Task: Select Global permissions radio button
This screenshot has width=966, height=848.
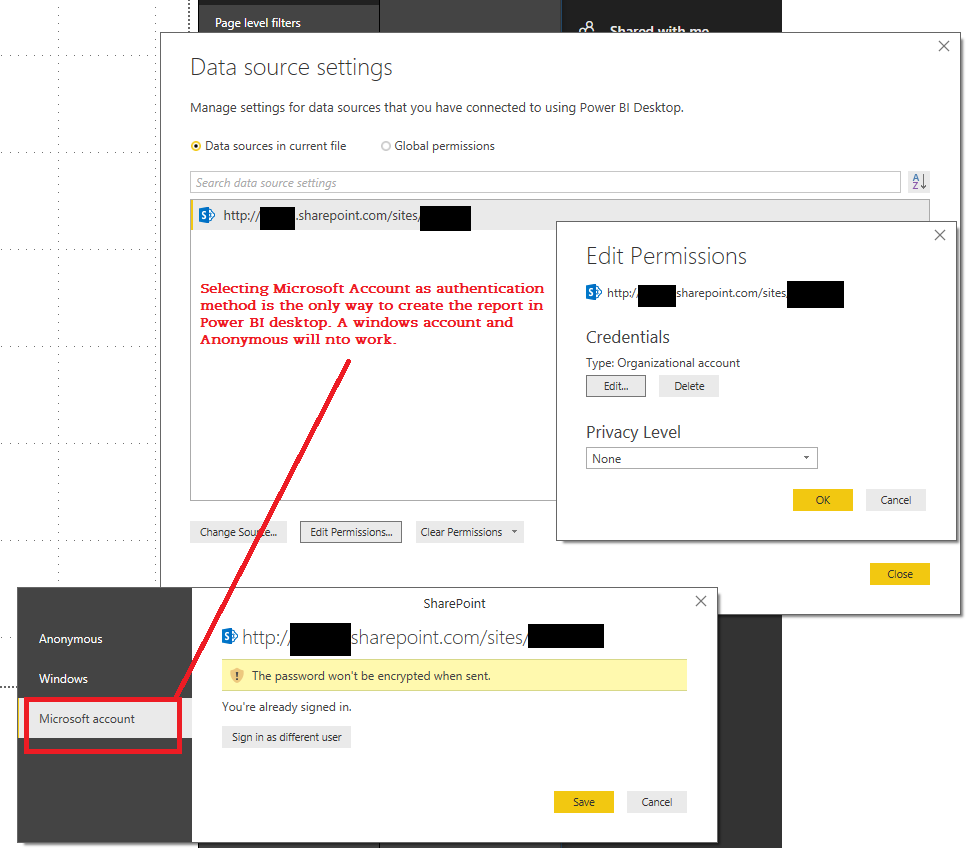Action: (x=386, y=146)
